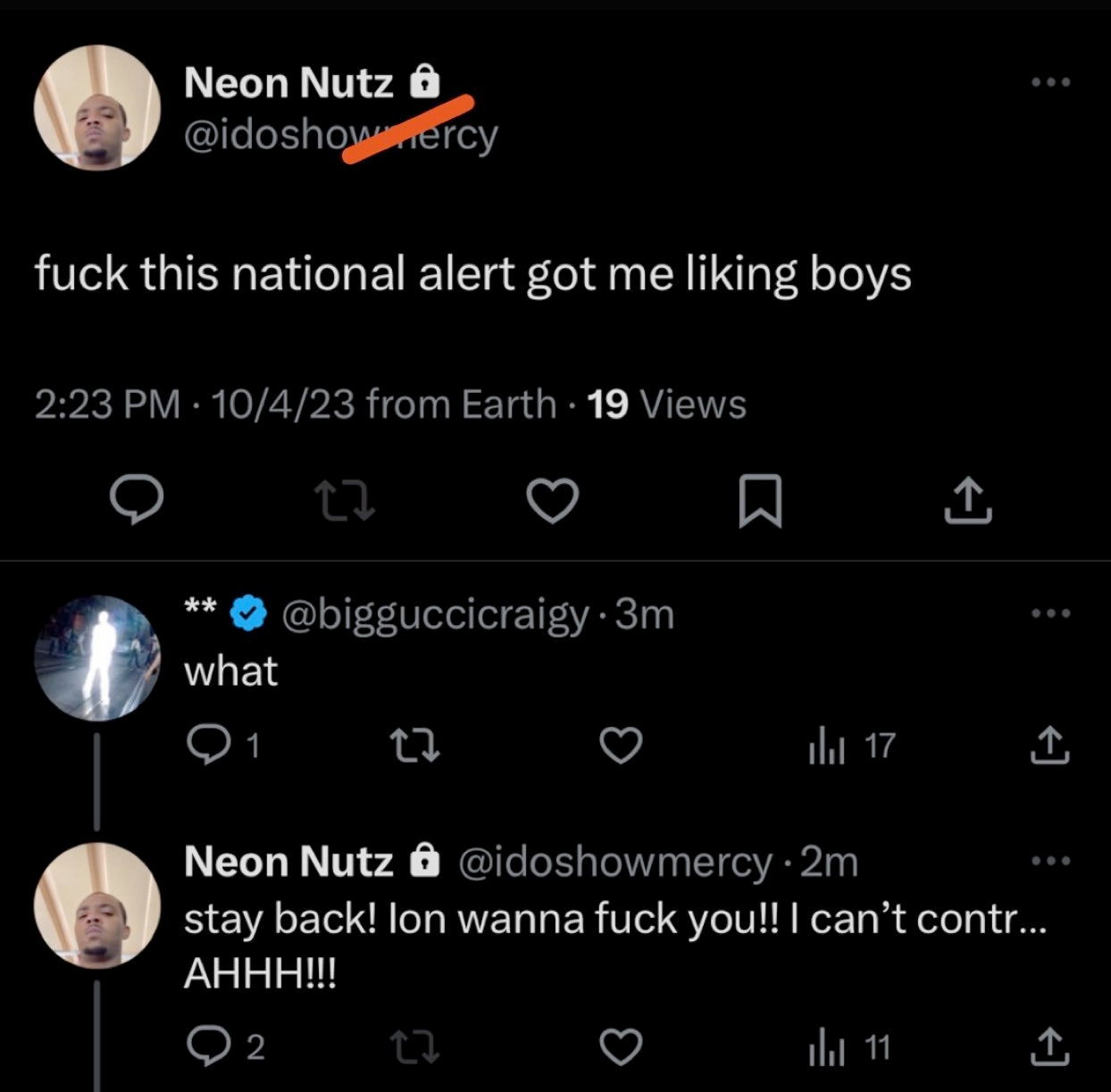Open more options for Neon Nutz's reply
The image size is (1111, 1092).
pyautogui.click(x=1050, y=862)
